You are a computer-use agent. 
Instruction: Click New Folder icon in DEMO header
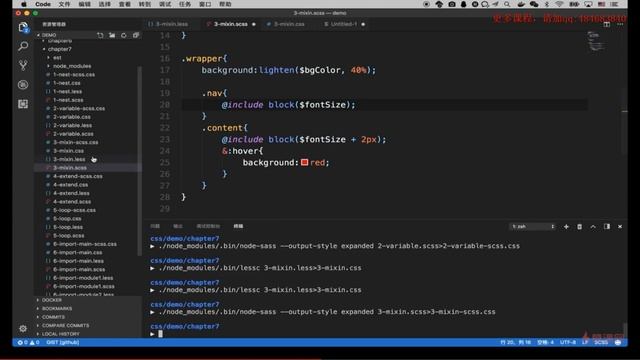pyautogui.click(x=112, y=35)
